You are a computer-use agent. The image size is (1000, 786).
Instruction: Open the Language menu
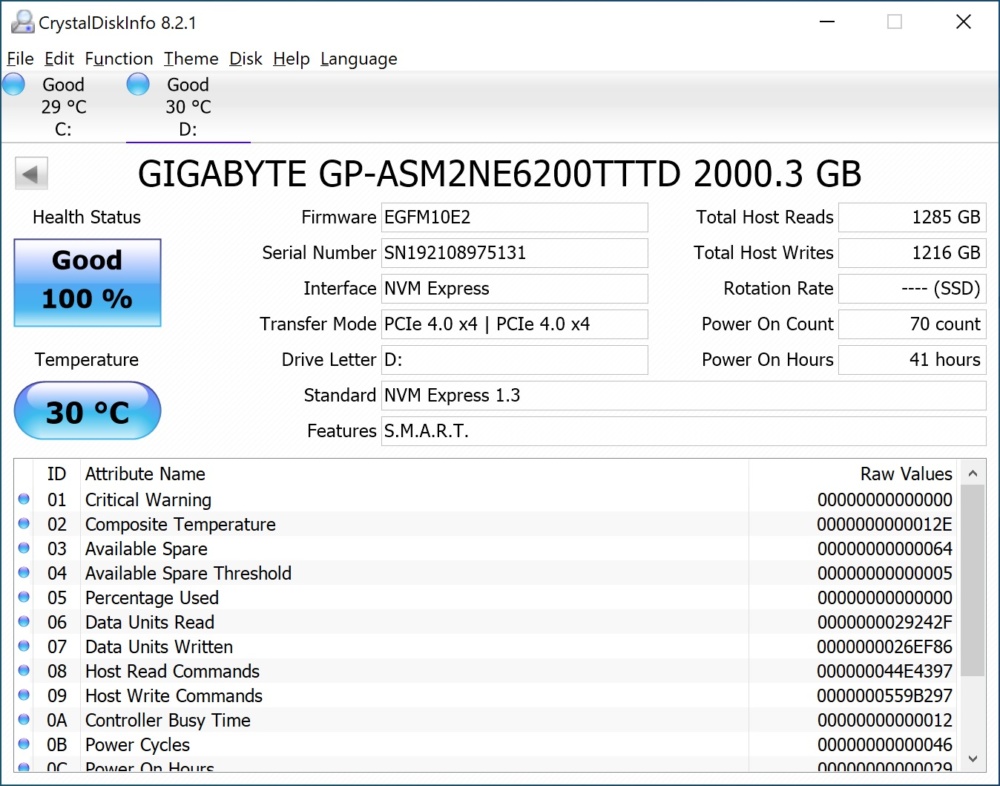point(358,59)
